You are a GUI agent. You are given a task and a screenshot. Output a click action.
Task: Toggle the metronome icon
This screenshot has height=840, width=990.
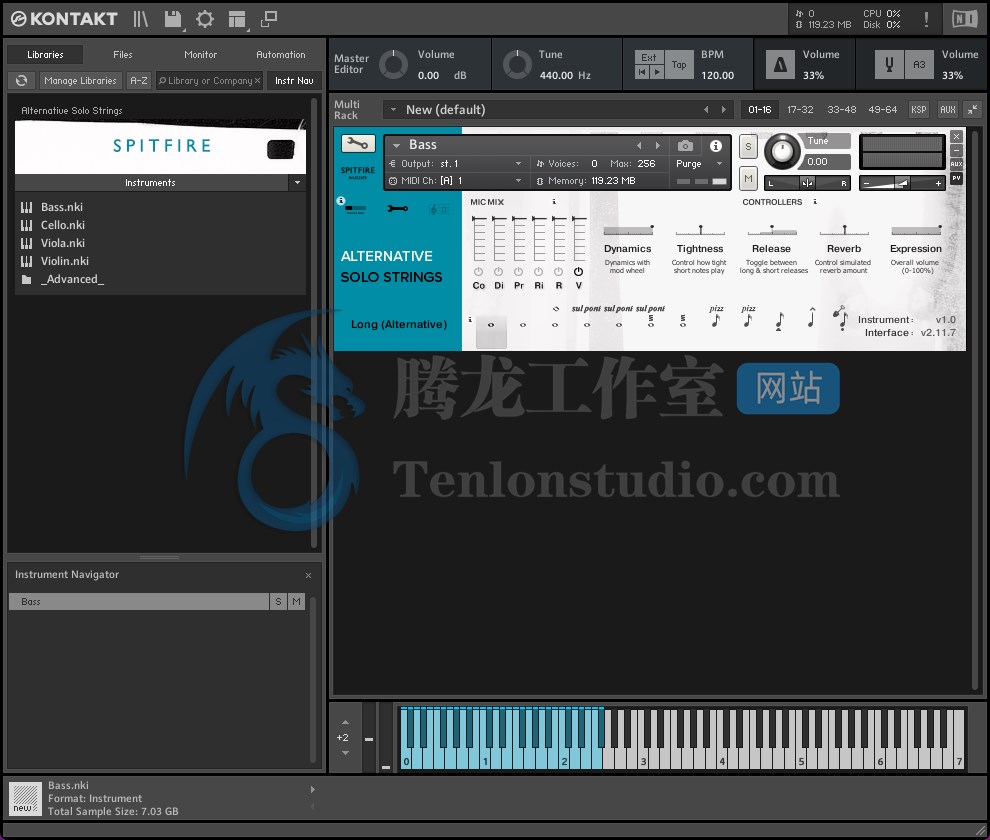780,64
